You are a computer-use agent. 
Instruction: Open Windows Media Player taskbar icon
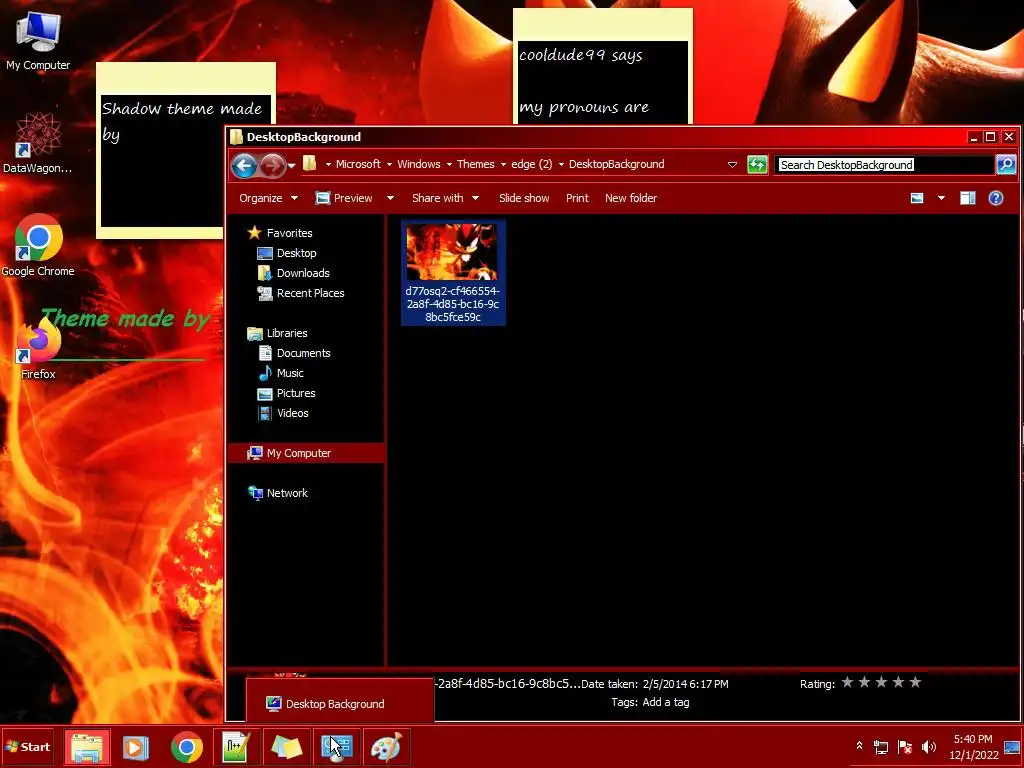click(x=136, y=747)
